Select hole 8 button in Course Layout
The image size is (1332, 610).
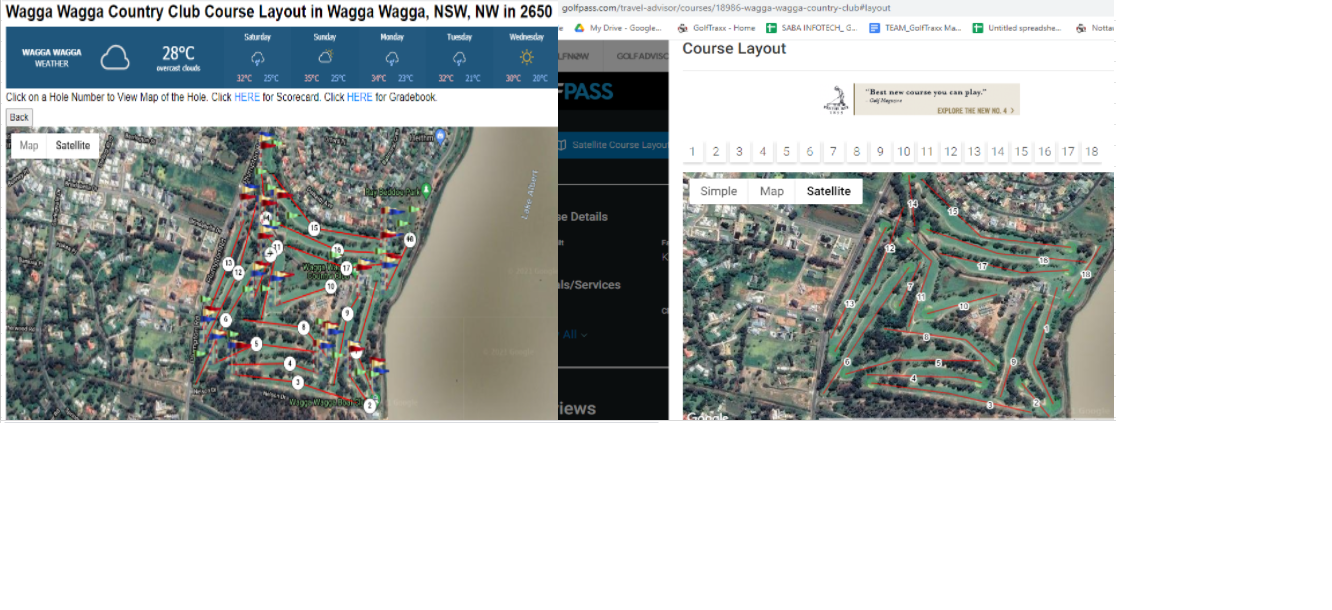[x=857, y=152]
